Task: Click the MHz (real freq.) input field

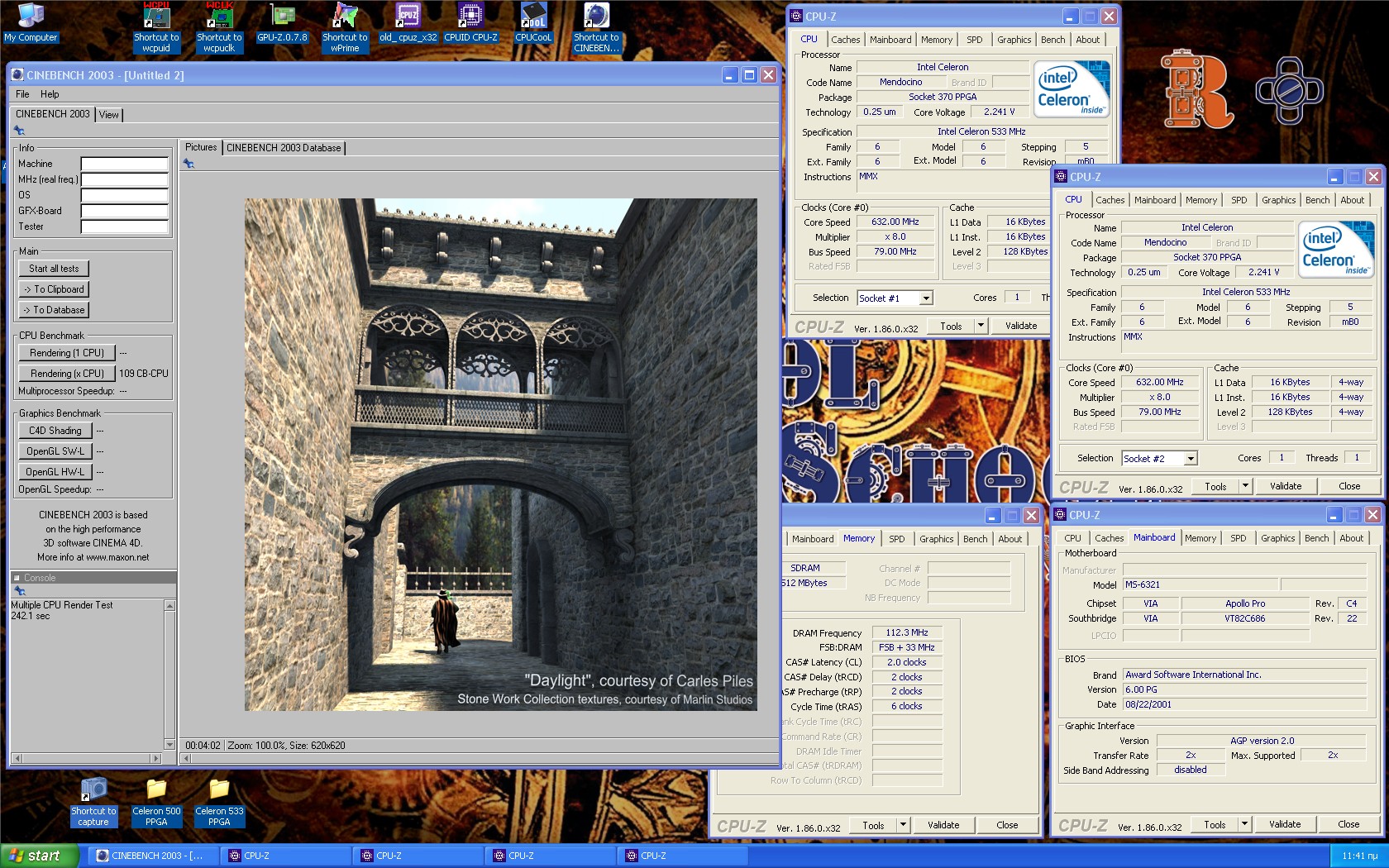Action: pos(124,179)
